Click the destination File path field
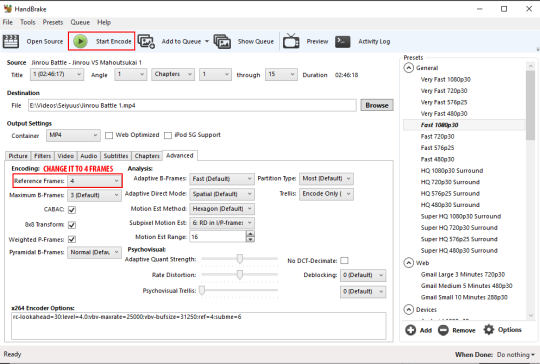The height and width of the screenshot is (364, 540). [192, 105]
